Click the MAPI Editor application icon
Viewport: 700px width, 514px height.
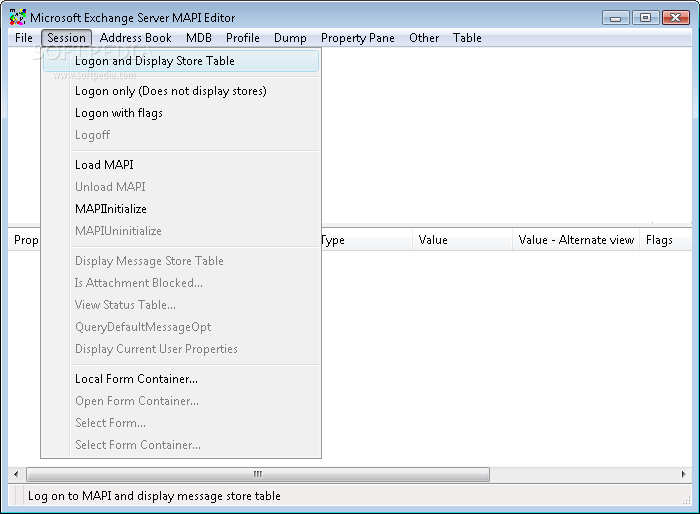pos(18,17)
